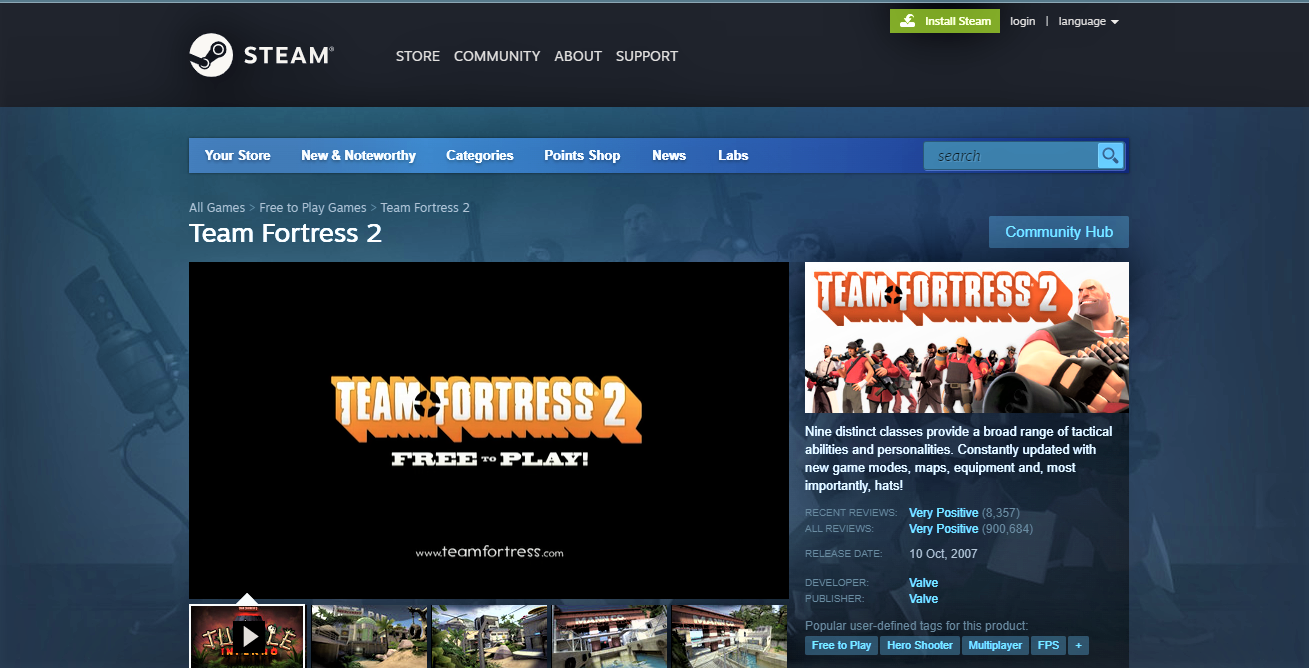The width and height of the screenshot is (1309, 668).
Task: Click the search magnifying glass icon
Action: pyautogui.click(x=1110, y=155)
